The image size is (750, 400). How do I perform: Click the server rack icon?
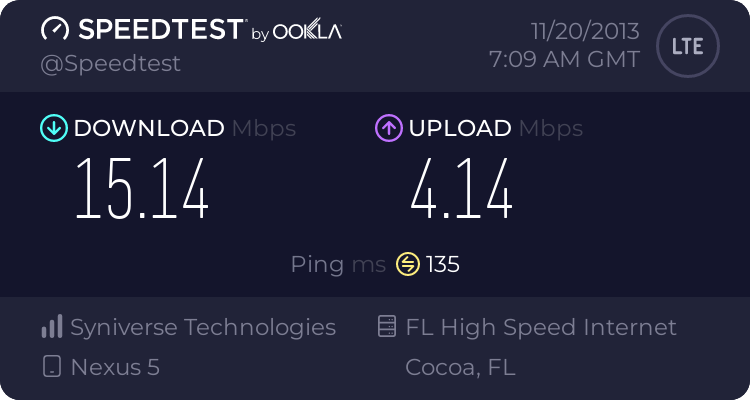[x=387, y=326]
